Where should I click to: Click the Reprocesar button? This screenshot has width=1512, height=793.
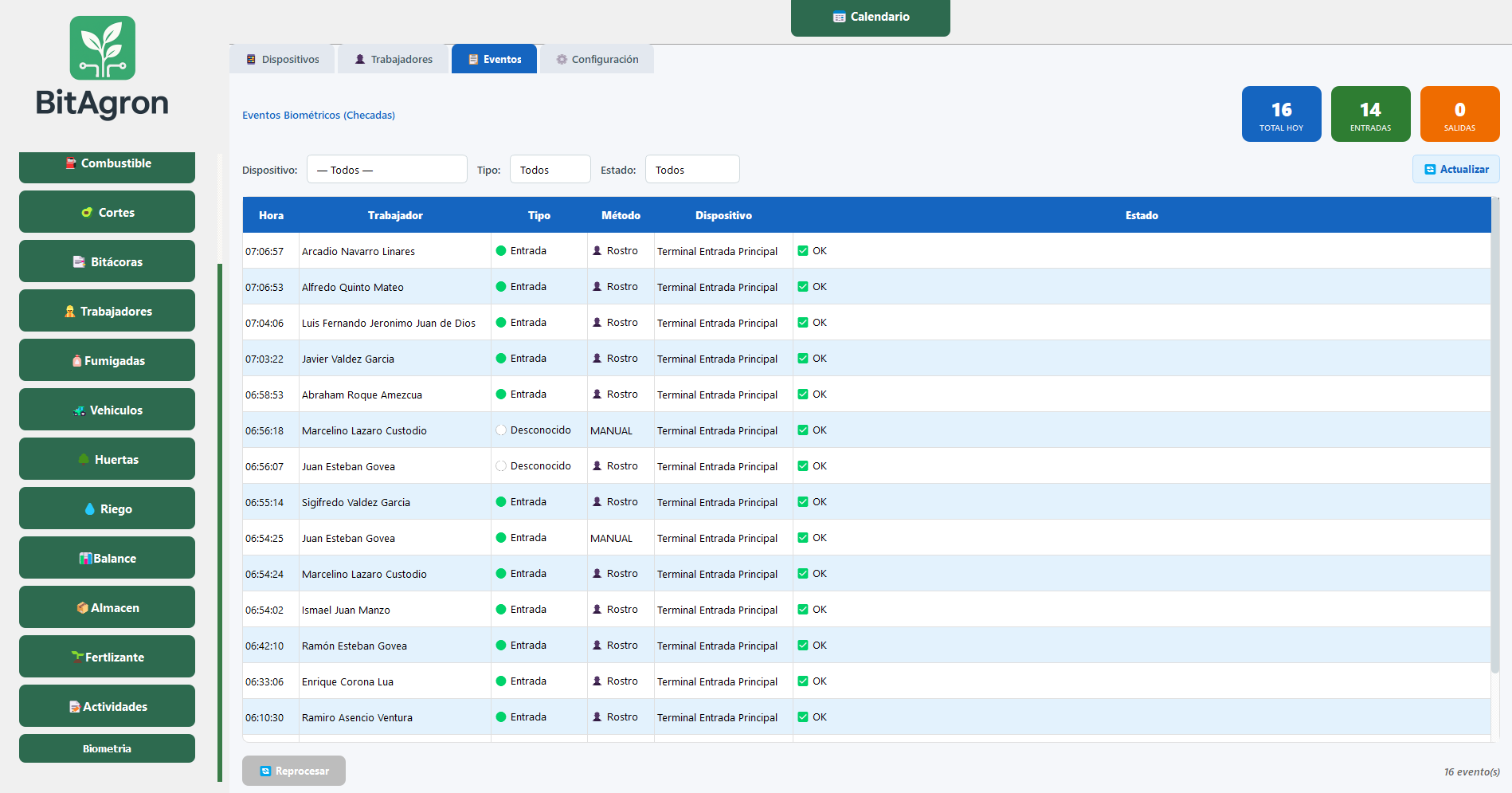coord(294,771)
